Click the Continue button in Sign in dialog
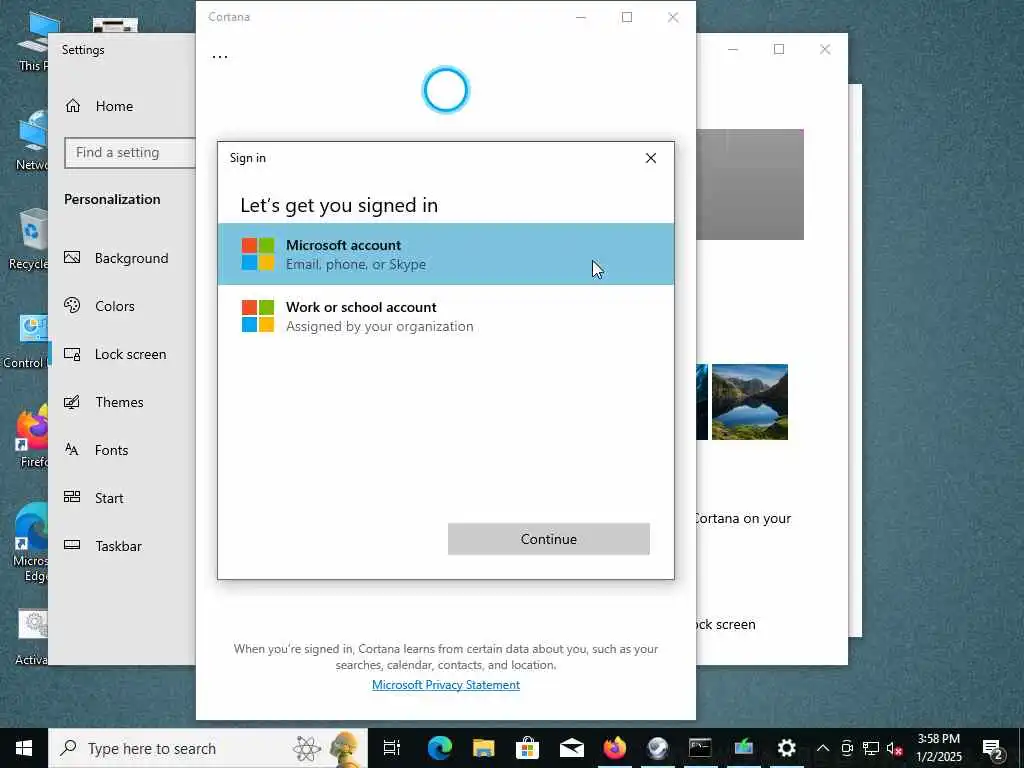 click(549, 539)
